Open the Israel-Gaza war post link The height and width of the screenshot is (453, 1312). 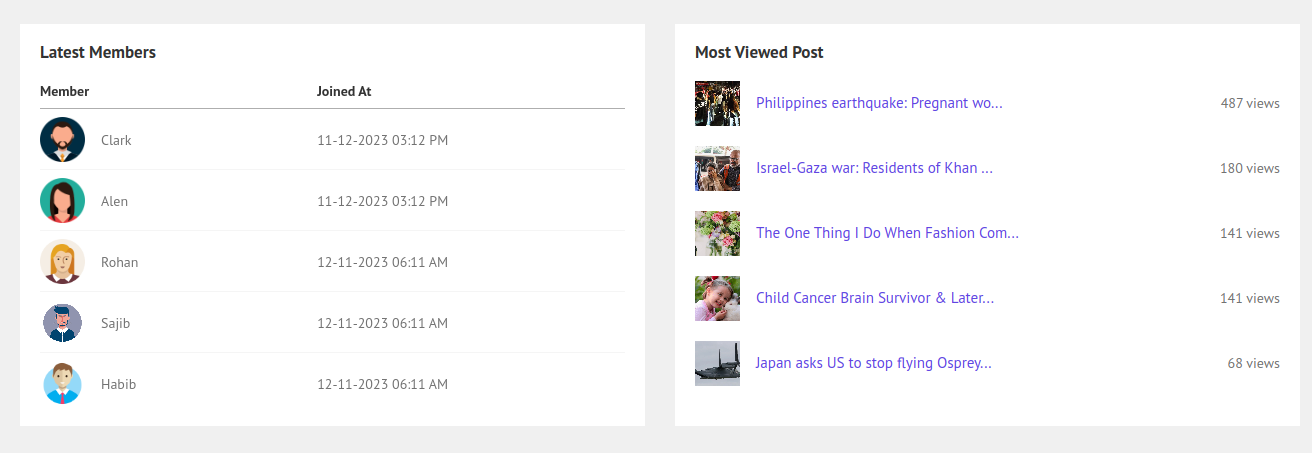pyautogui.click(x=873, y=168)
